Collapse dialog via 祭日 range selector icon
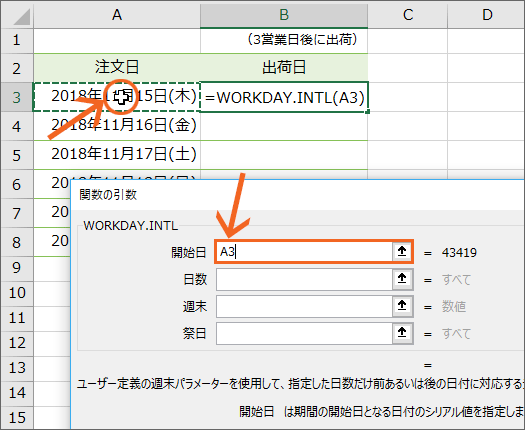The height and width of the screenshot is (430, 525). coord(402,333)
